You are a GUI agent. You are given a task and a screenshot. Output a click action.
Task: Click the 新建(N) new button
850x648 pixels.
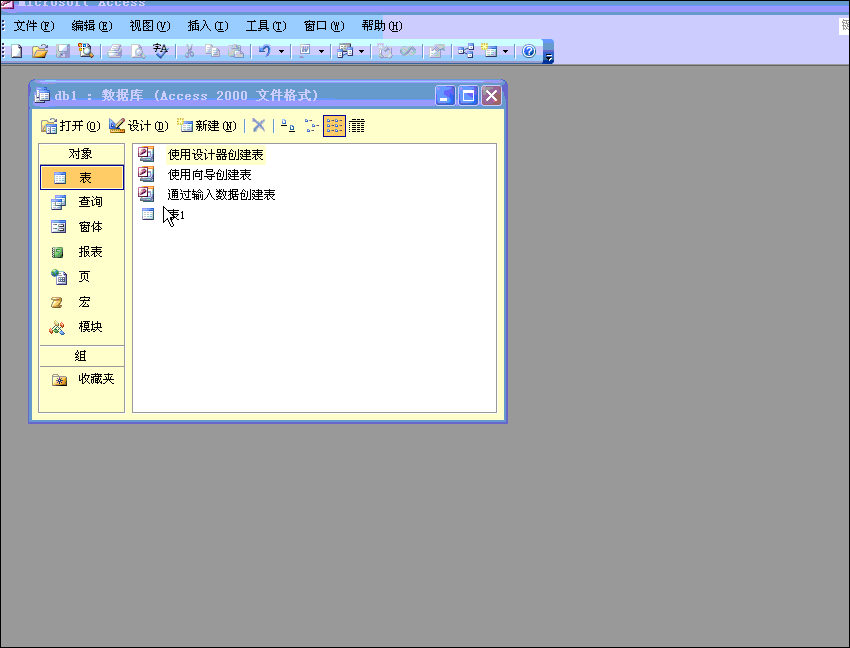pyautogui.click(x=207, y=126)
